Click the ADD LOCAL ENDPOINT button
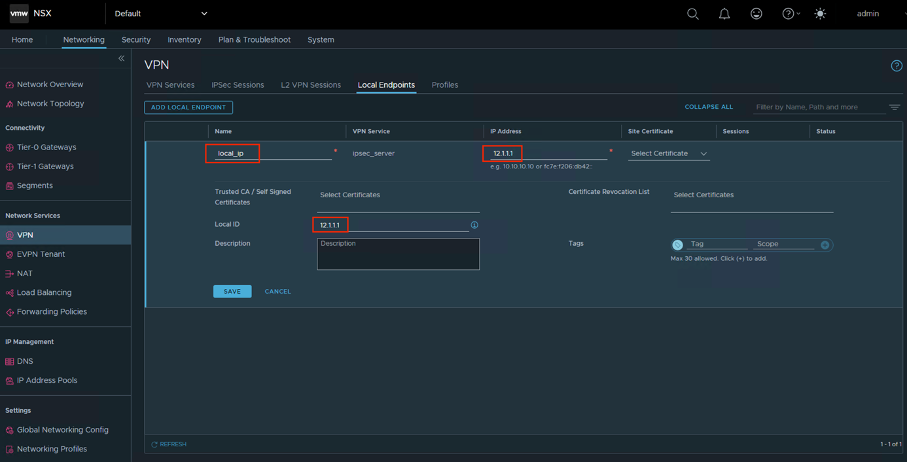Screen dimensions: 908x462 coord(189,107)
